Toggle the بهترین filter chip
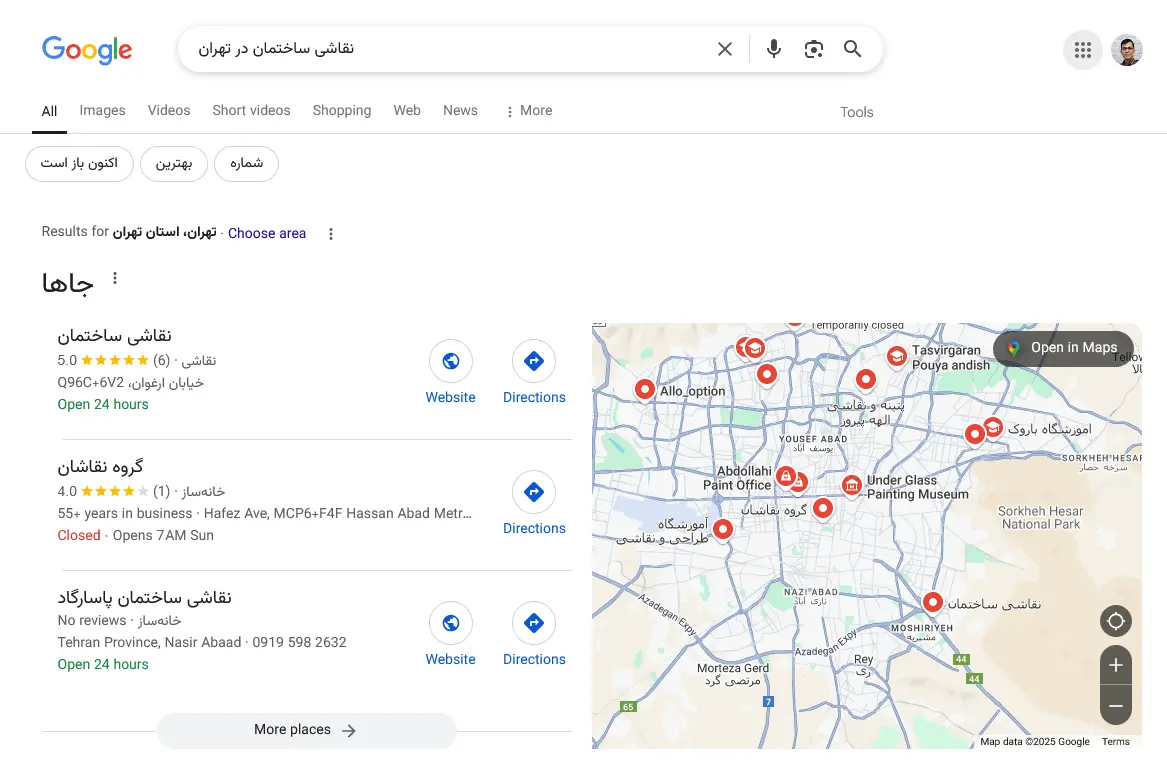The height and width of the screenshot is (776, 1167). click(174, 164)
